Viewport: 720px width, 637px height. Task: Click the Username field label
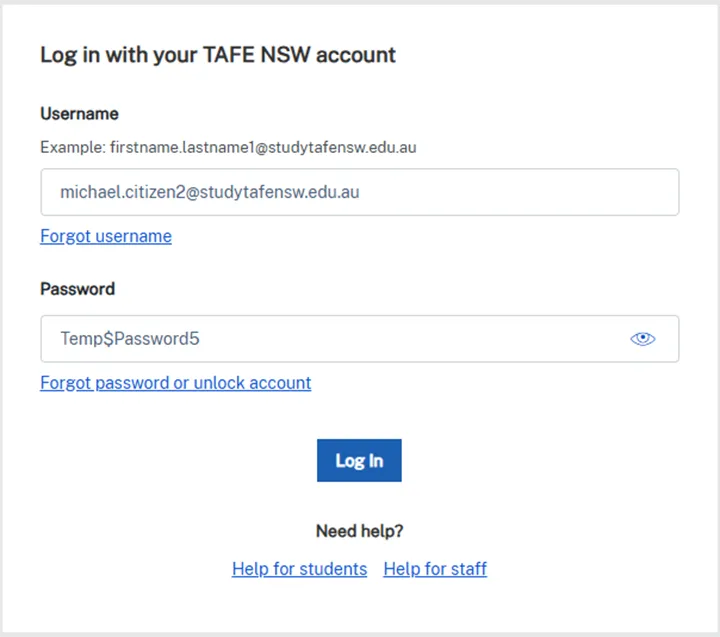(x=79, y=114)
